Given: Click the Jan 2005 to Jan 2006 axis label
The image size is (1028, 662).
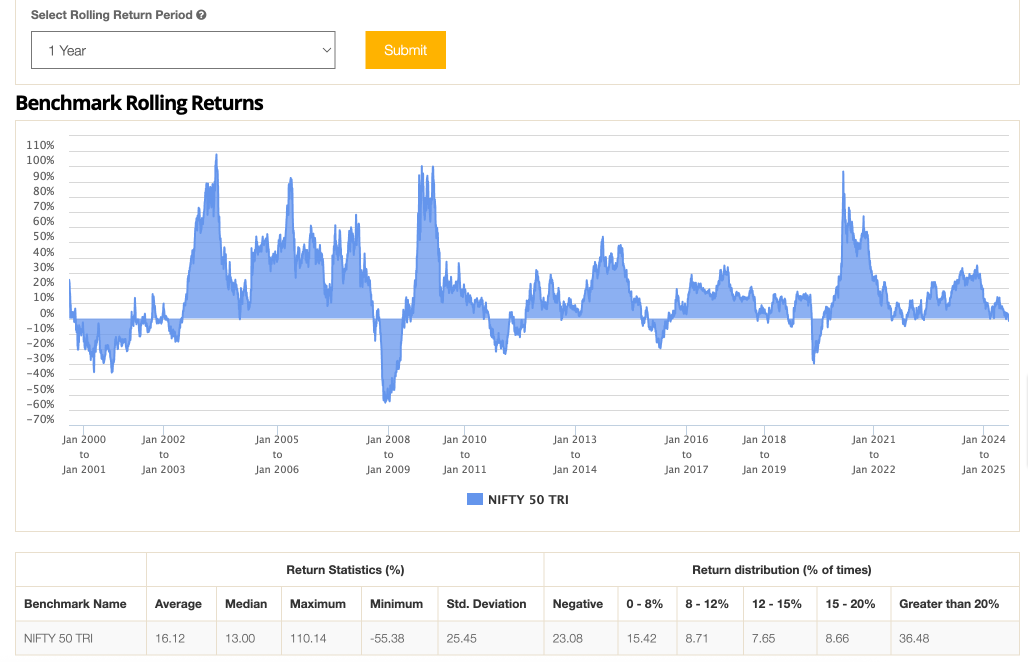Looking at the screenshot, I should (277, 454).
